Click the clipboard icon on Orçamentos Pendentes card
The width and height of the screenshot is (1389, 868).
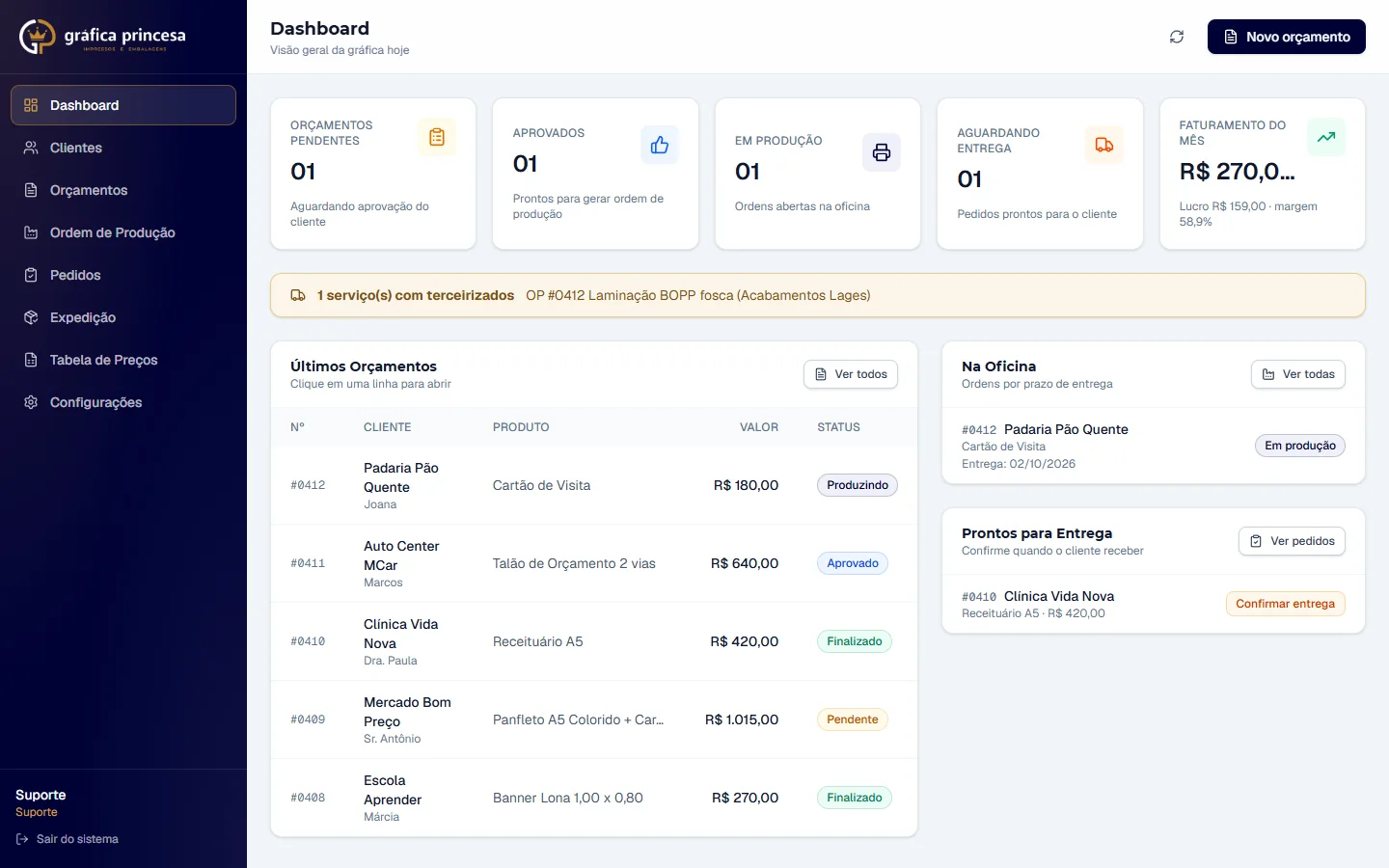pos(437,137)
